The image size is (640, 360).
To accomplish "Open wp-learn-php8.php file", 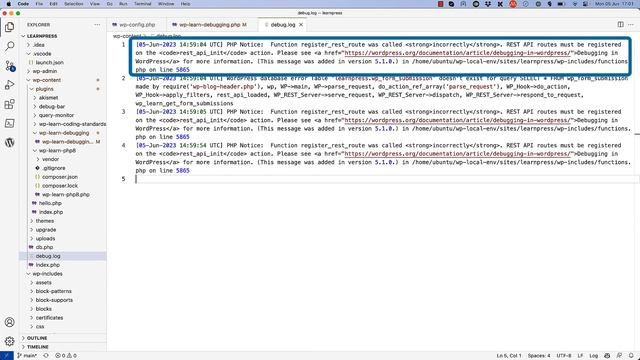I will (65, 195).
